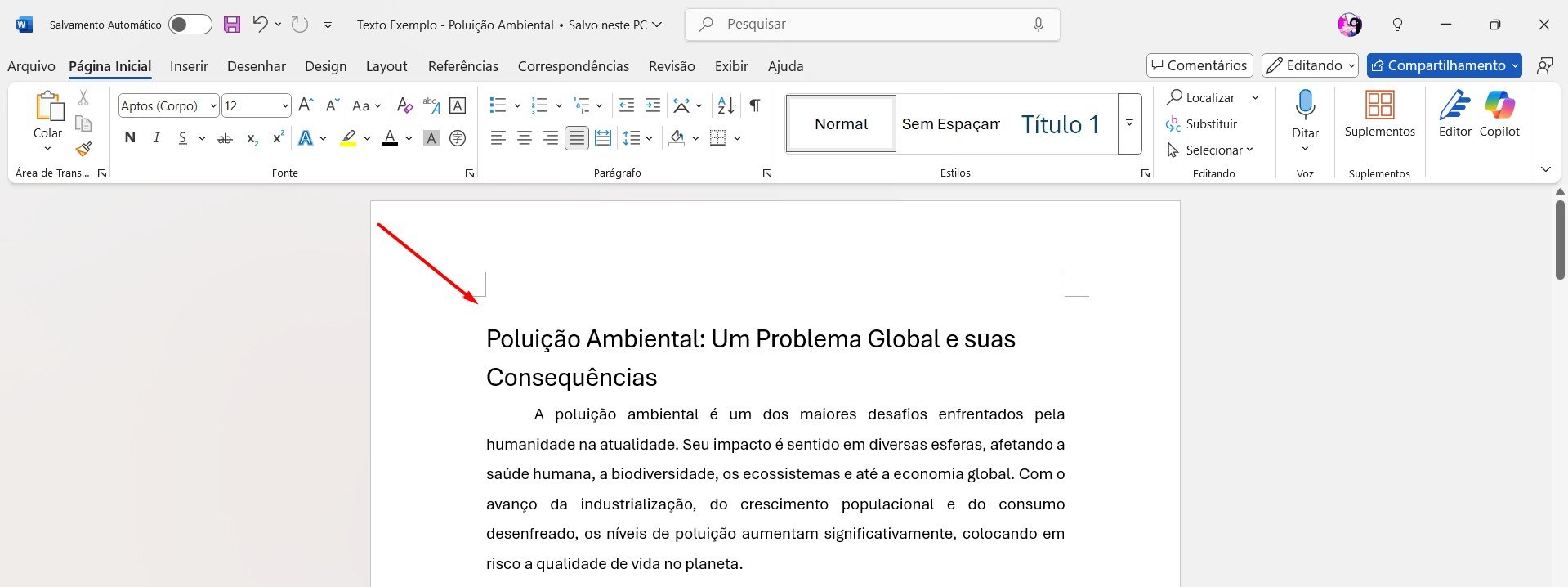The image size is (1568, 587).
Task: Open the Selecionar dropdown
Action: (1210, 150)
